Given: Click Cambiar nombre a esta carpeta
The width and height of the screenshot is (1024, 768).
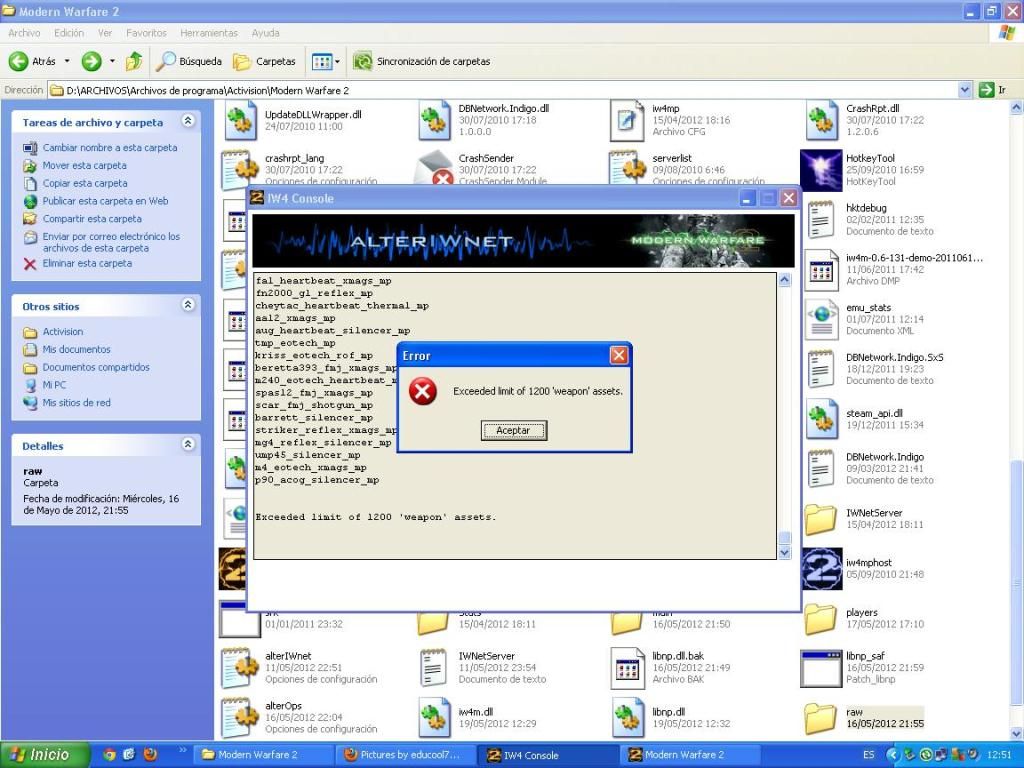Looking at the screenshot, I should pos(110,148).
